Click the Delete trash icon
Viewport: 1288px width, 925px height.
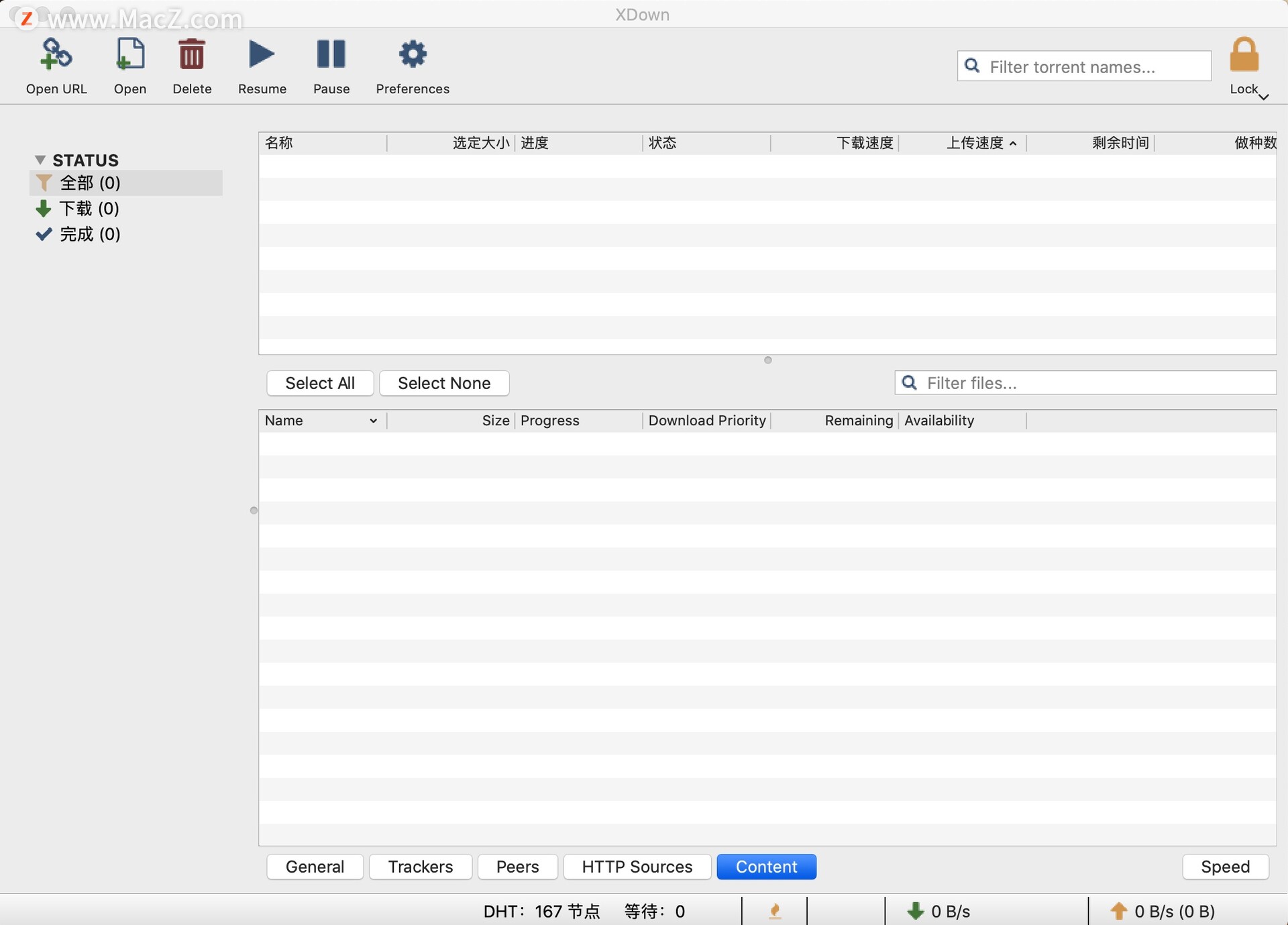pos(192,54)
